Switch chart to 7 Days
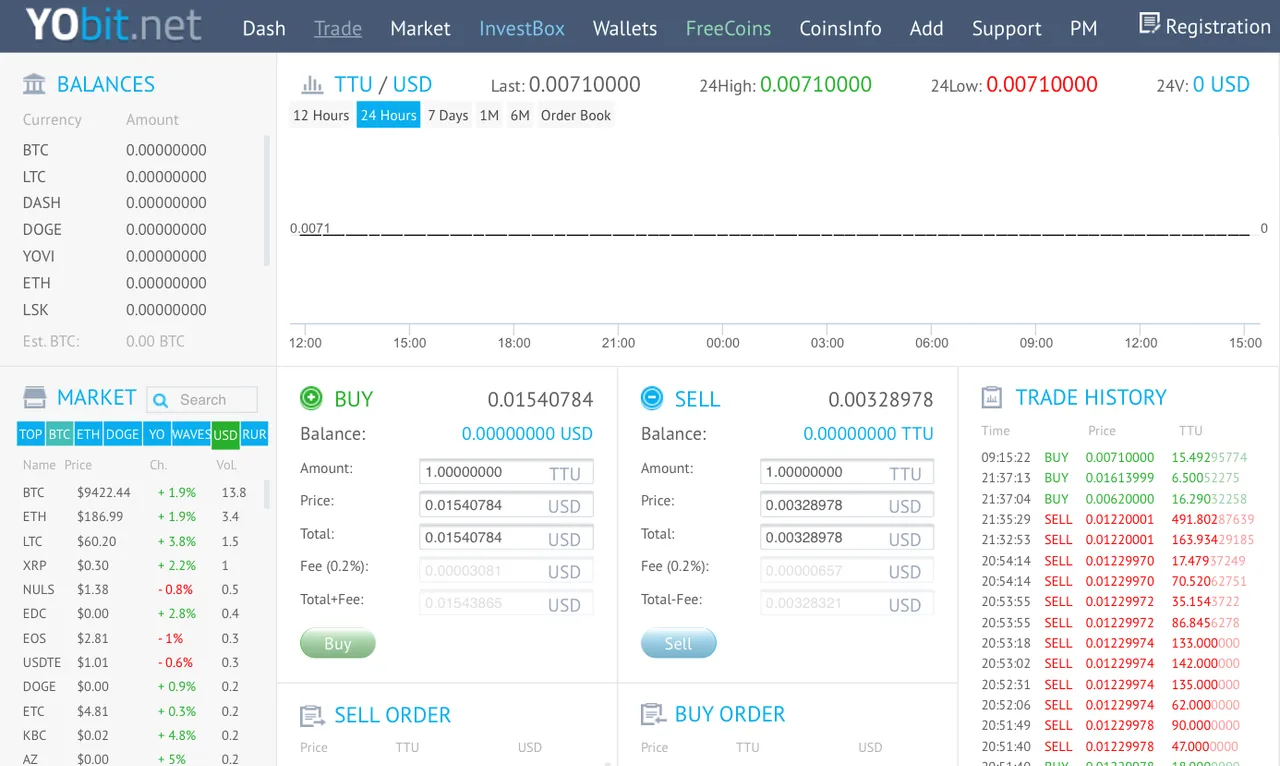The height and width of the screenshot is (766, 1280). point(447,115)
